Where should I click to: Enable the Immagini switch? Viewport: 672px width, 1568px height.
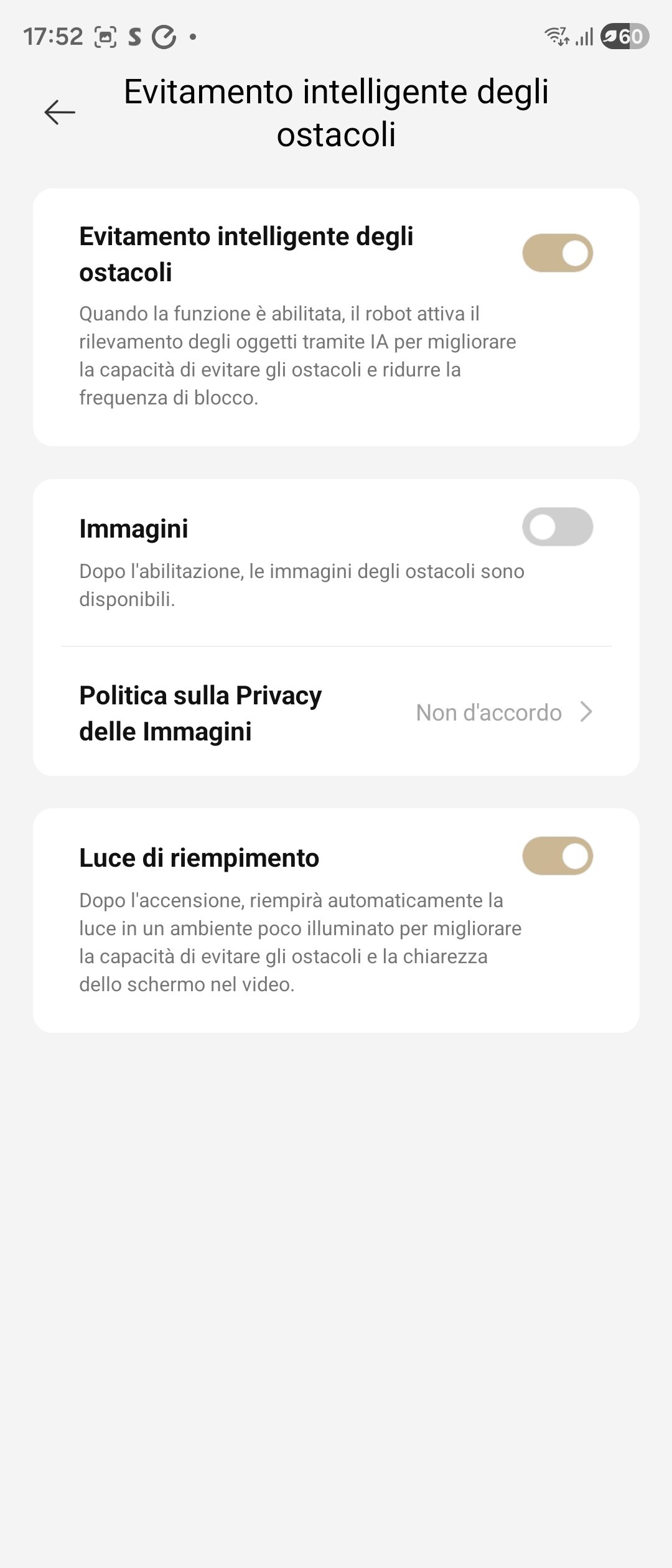click(558, 527)
